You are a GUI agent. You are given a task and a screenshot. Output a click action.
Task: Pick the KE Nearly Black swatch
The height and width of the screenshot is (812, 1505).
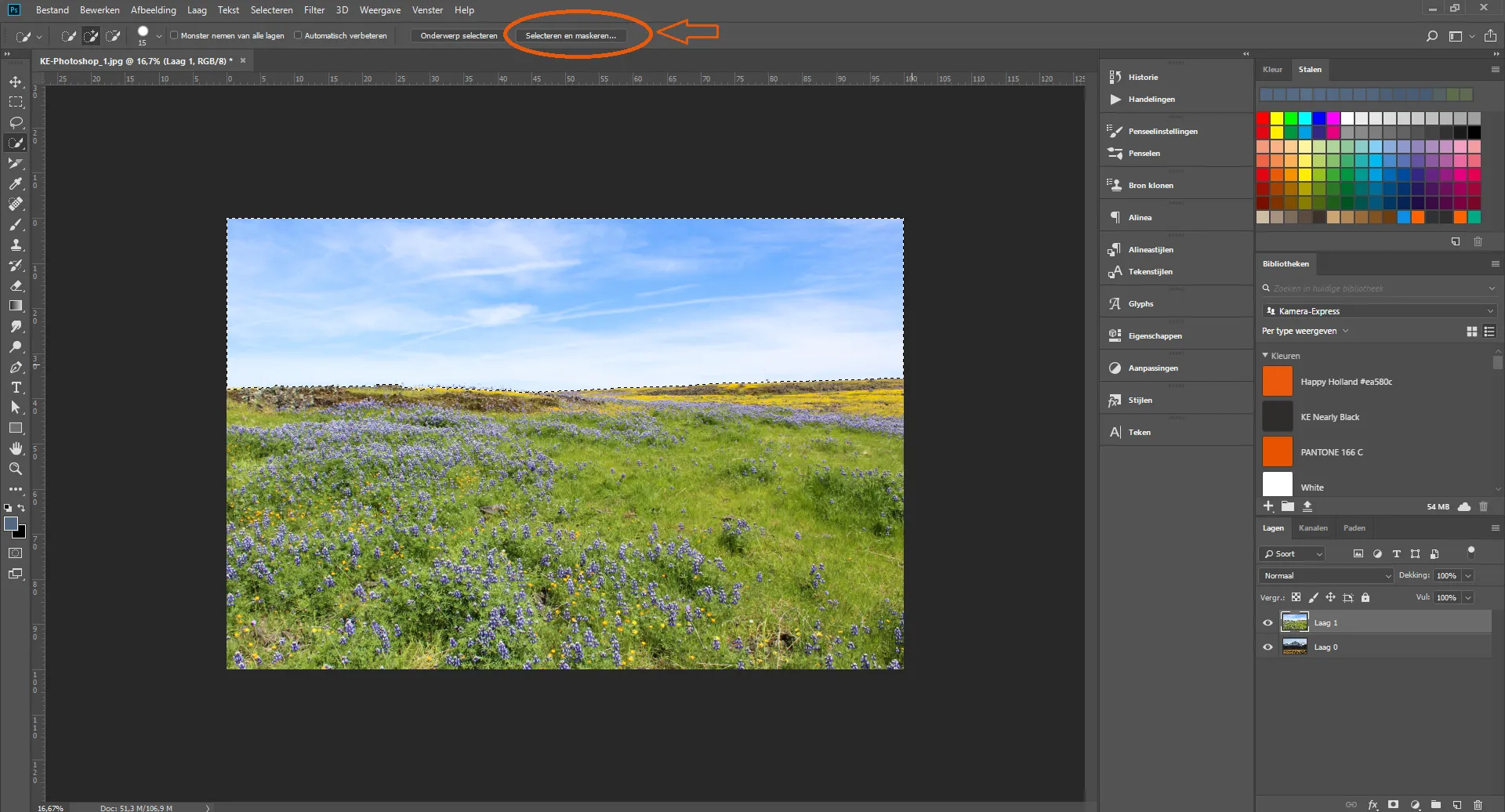click(1277, 417)
